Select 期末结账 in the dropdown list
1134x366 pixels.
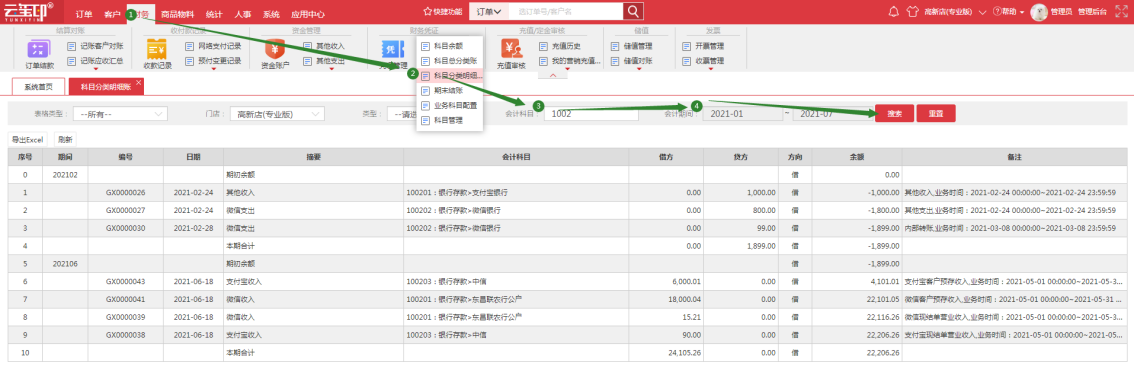click(x=449, y=90)
